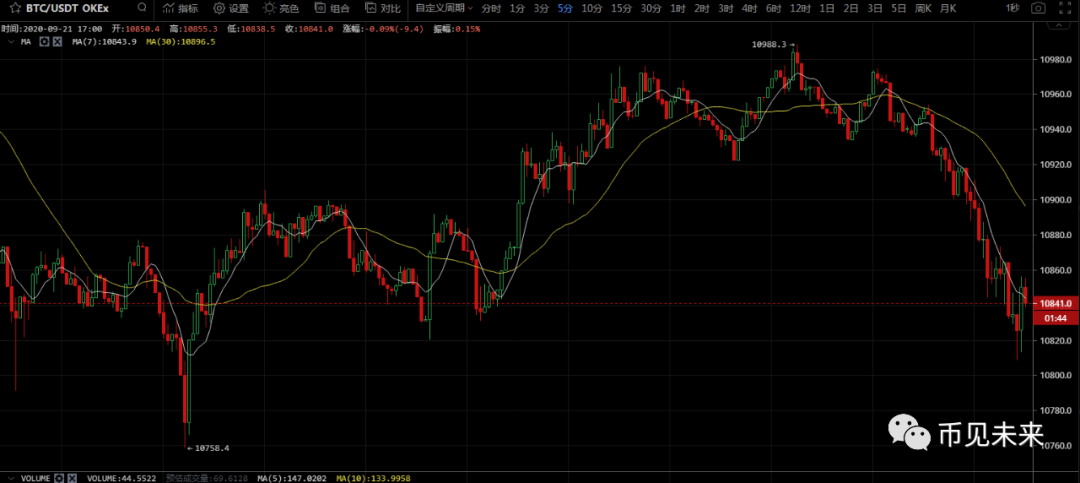
Task: Select 2时 timeframe
Action: 702,8
